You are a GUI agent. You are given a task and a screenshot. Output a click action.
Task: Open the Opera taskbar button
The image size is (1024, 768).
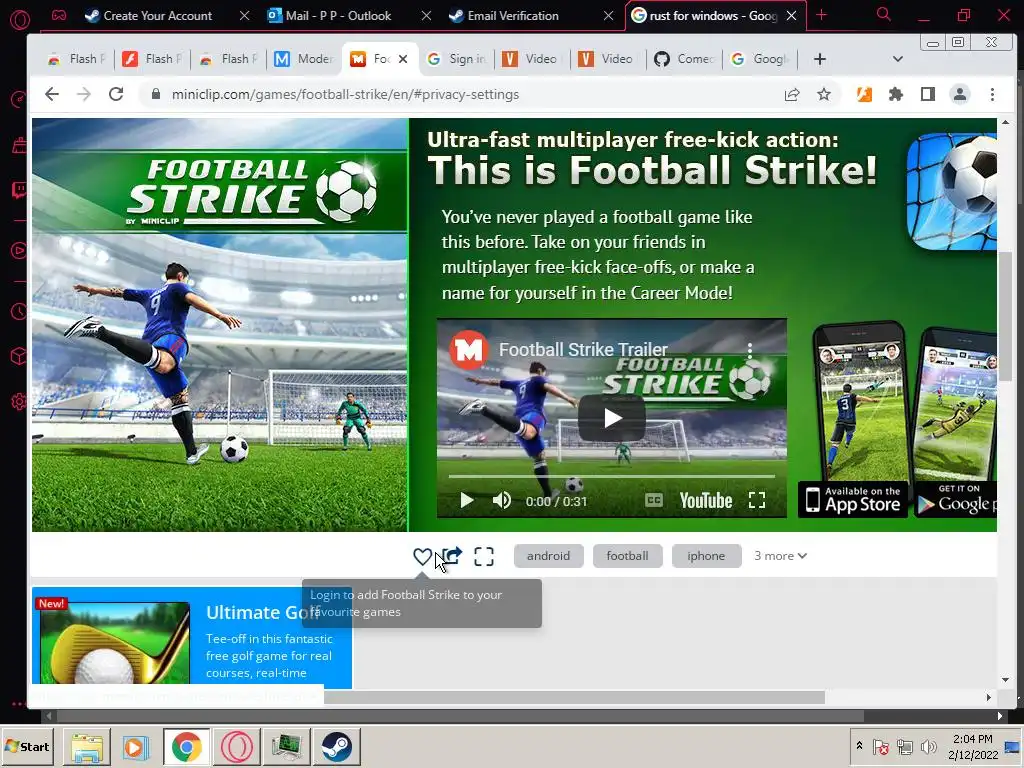point(237,747)
